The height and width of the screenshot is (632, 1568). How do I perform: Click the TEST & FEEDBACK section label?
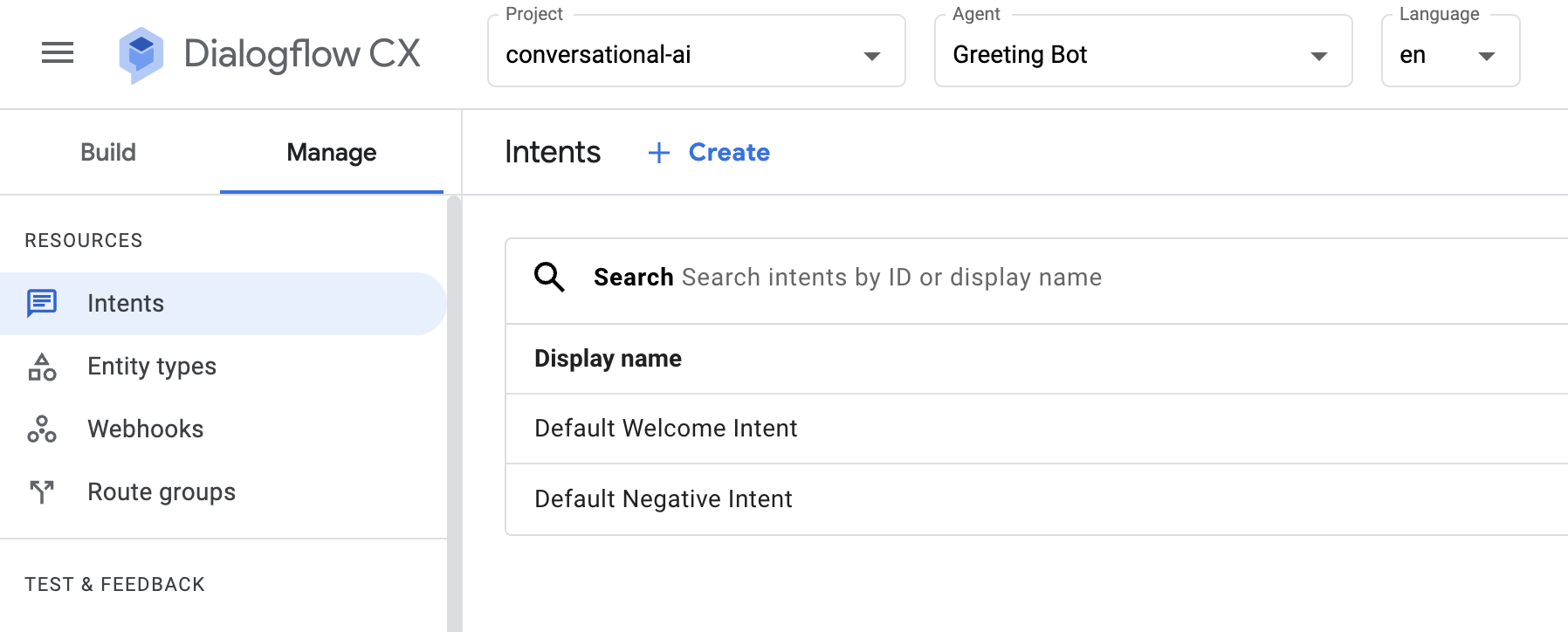pyautogui.click(x=114, y=585)
